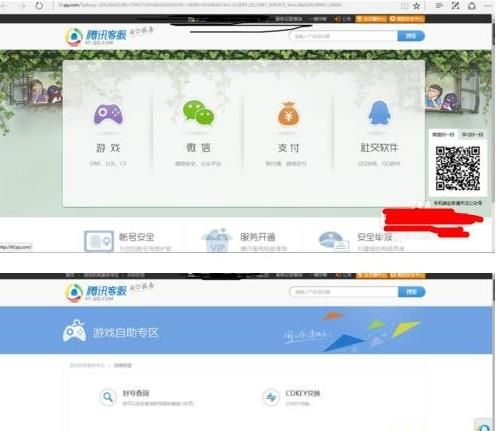Click the search box on the upper page
Image resolution: width=497 pixels, height=431 pixels.
(x=343, y=36)
